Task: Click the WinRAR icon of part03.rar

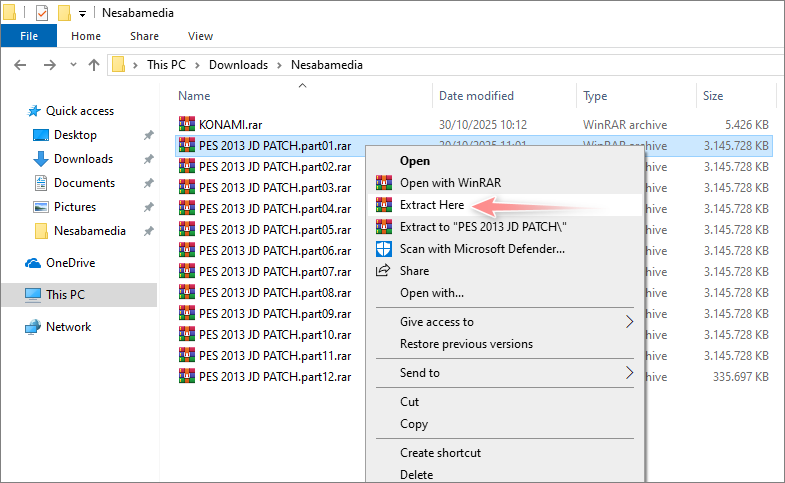Action: coord(187,187)
